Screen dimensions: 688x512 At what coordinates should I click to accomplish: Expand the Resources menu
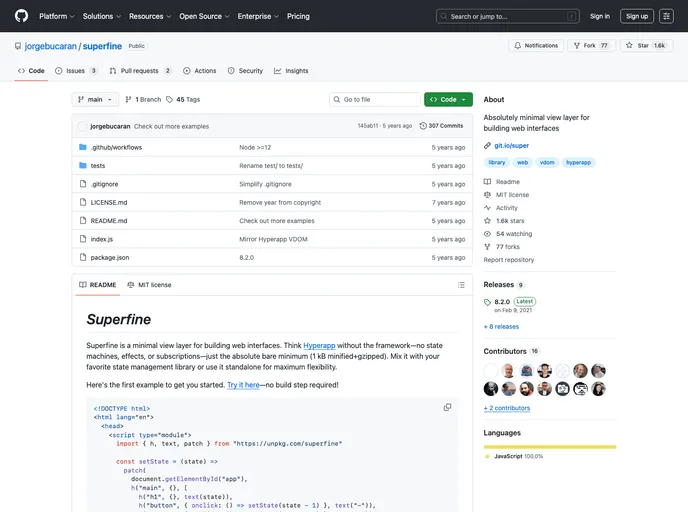click(x=150, y=16)
